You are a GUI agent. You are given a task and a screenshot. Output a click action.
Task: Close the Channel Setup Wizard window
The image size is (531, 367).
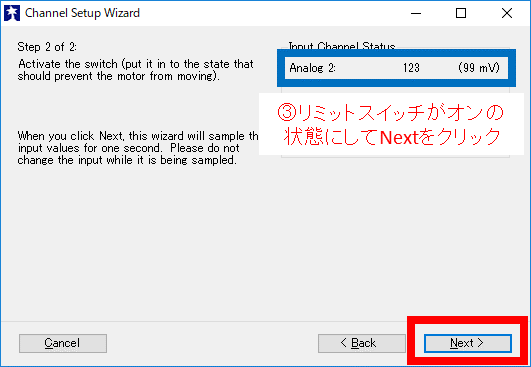(507, 13)
